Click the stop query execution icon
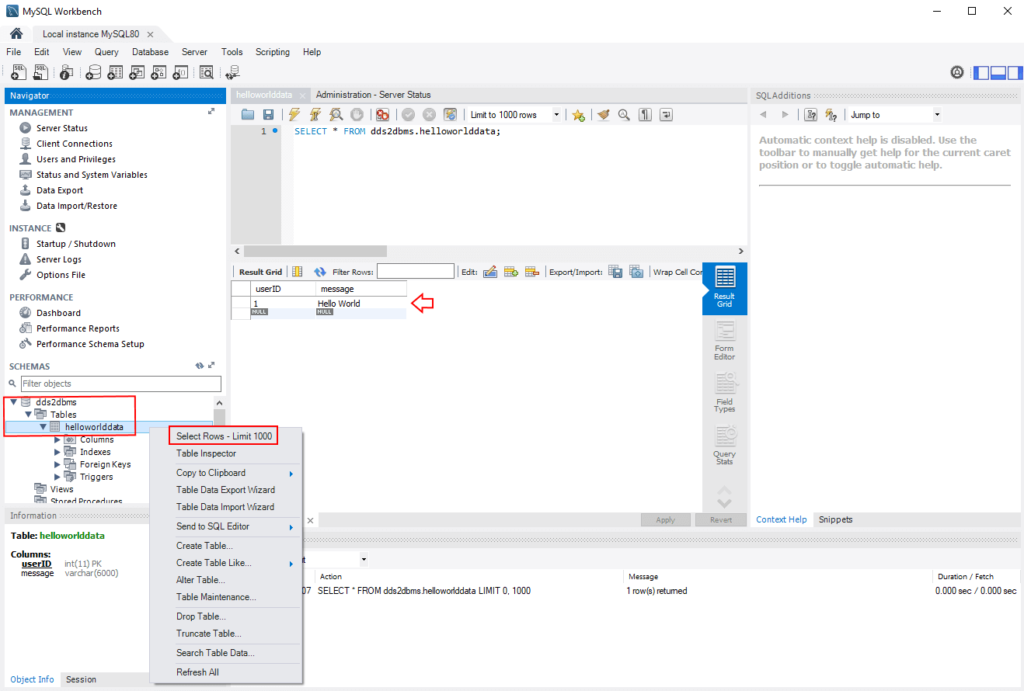The width and height of the screenshot is (1024, 691). [357, 115]
